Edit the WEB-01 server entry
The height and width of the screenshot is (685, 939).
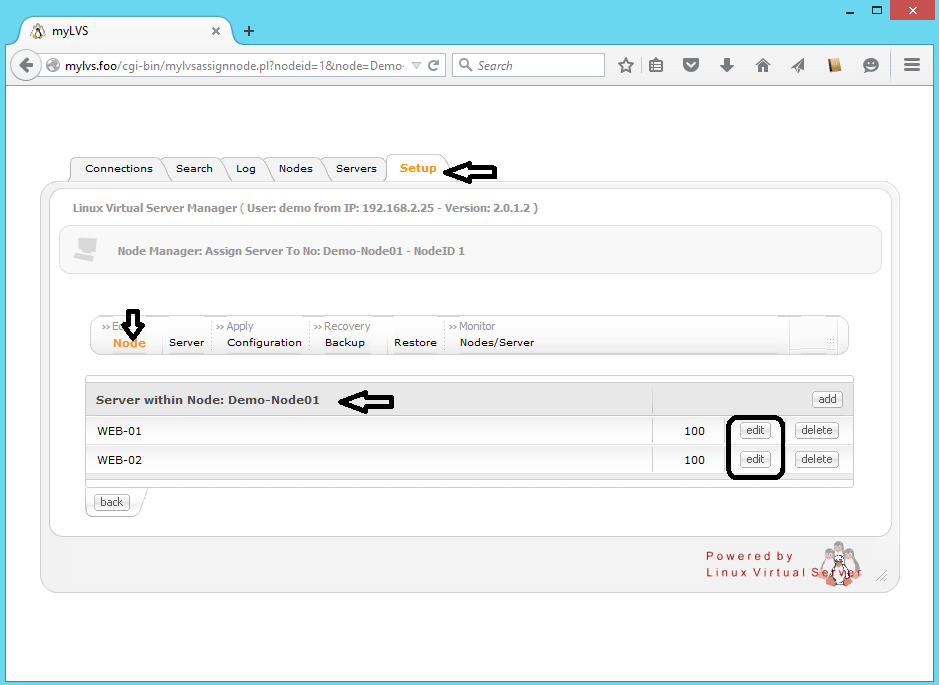(755, 430)
